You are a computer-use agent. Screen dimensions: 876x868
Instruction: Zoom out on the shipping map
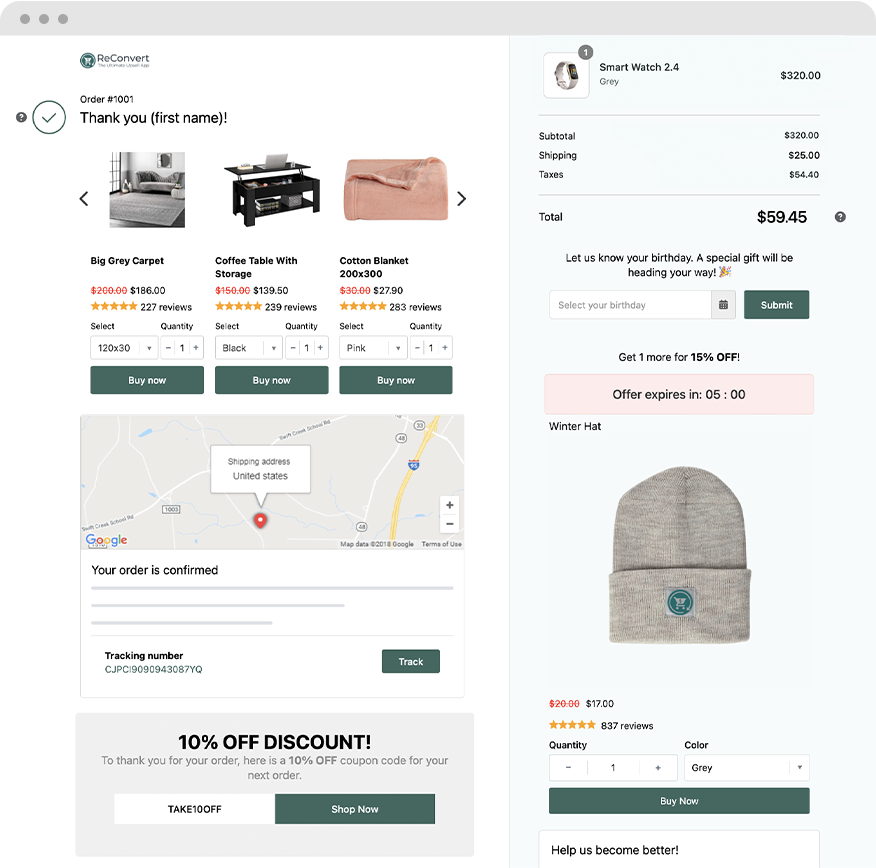[x=449, y=523]
